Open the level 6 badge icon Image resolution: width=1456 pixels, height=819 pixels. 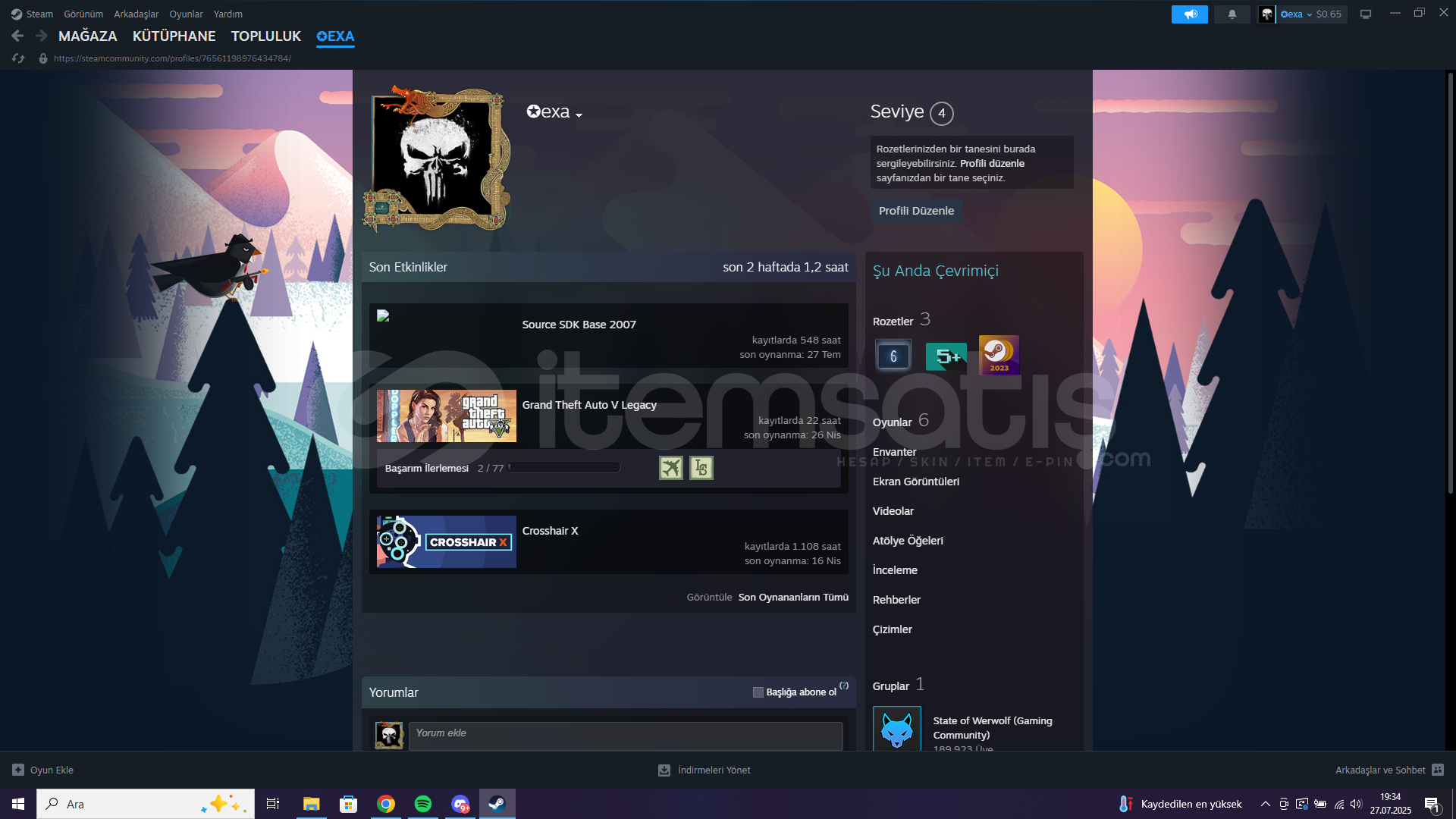[x=893, y=356]
